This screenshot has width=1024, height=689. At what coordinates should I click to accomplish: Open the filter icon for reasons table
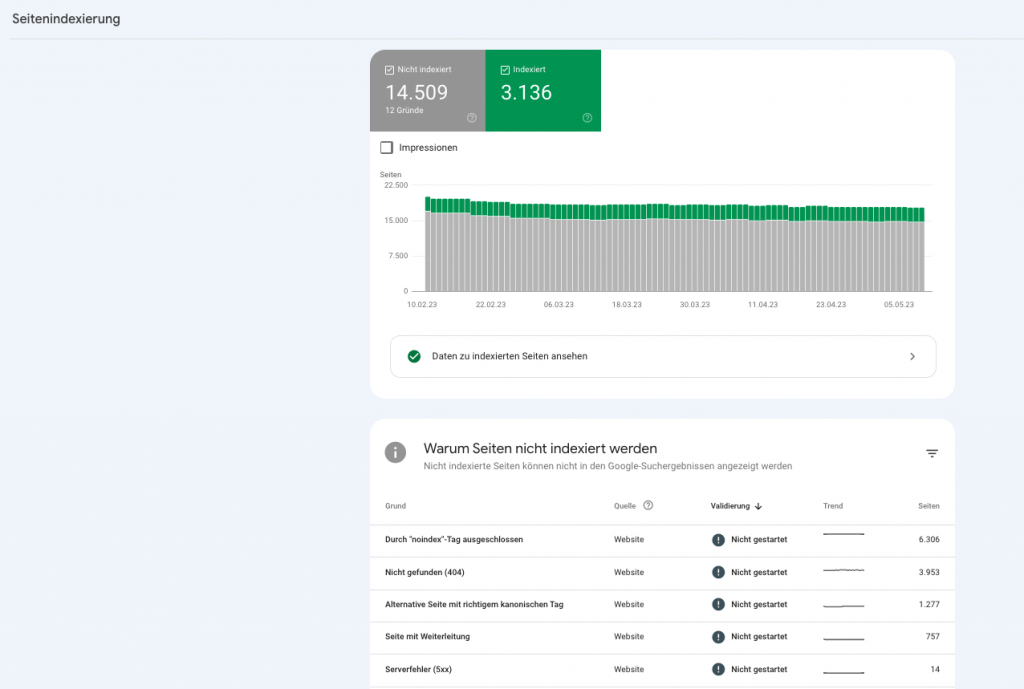(x=932, y=453)
